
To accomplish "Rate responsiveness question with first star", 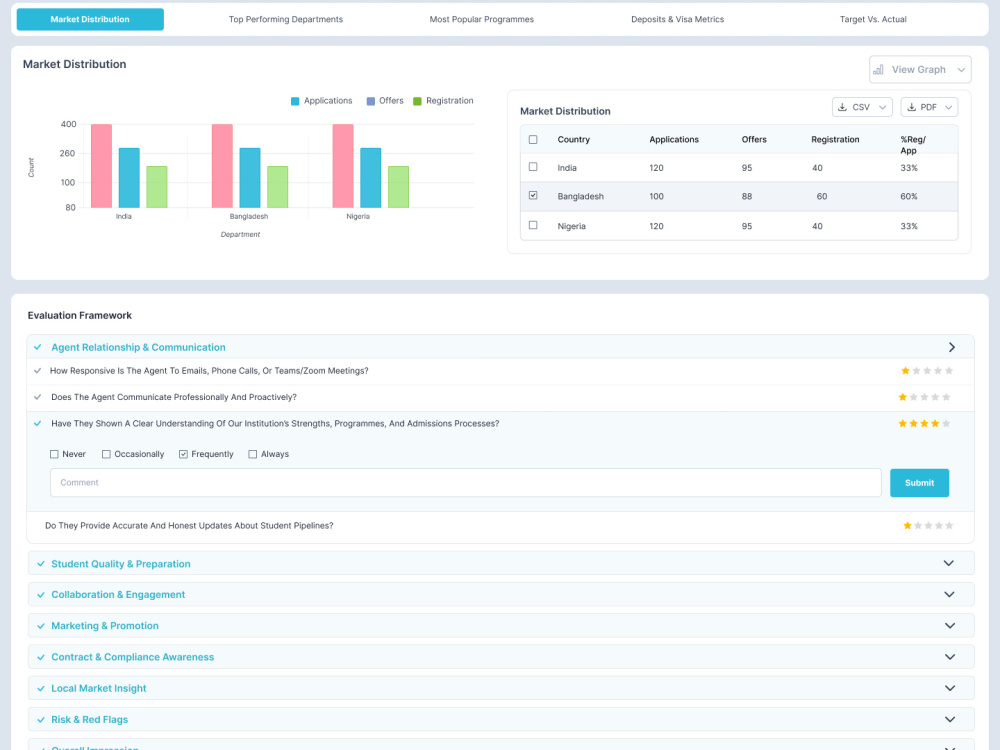I will [x=905, y=371].
